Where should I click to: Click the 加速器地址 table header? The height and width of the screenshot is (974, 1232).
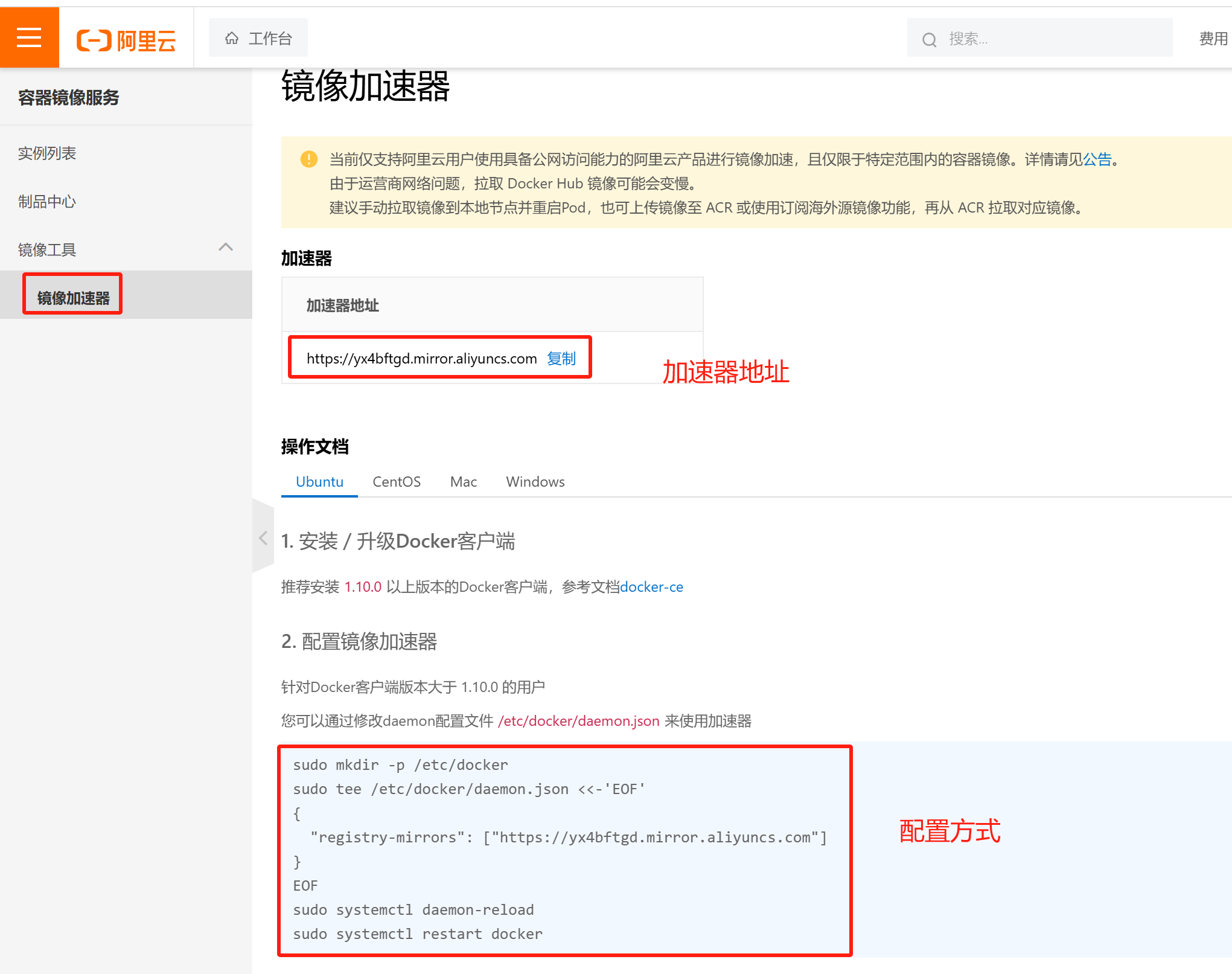click(x=493, y=305)
